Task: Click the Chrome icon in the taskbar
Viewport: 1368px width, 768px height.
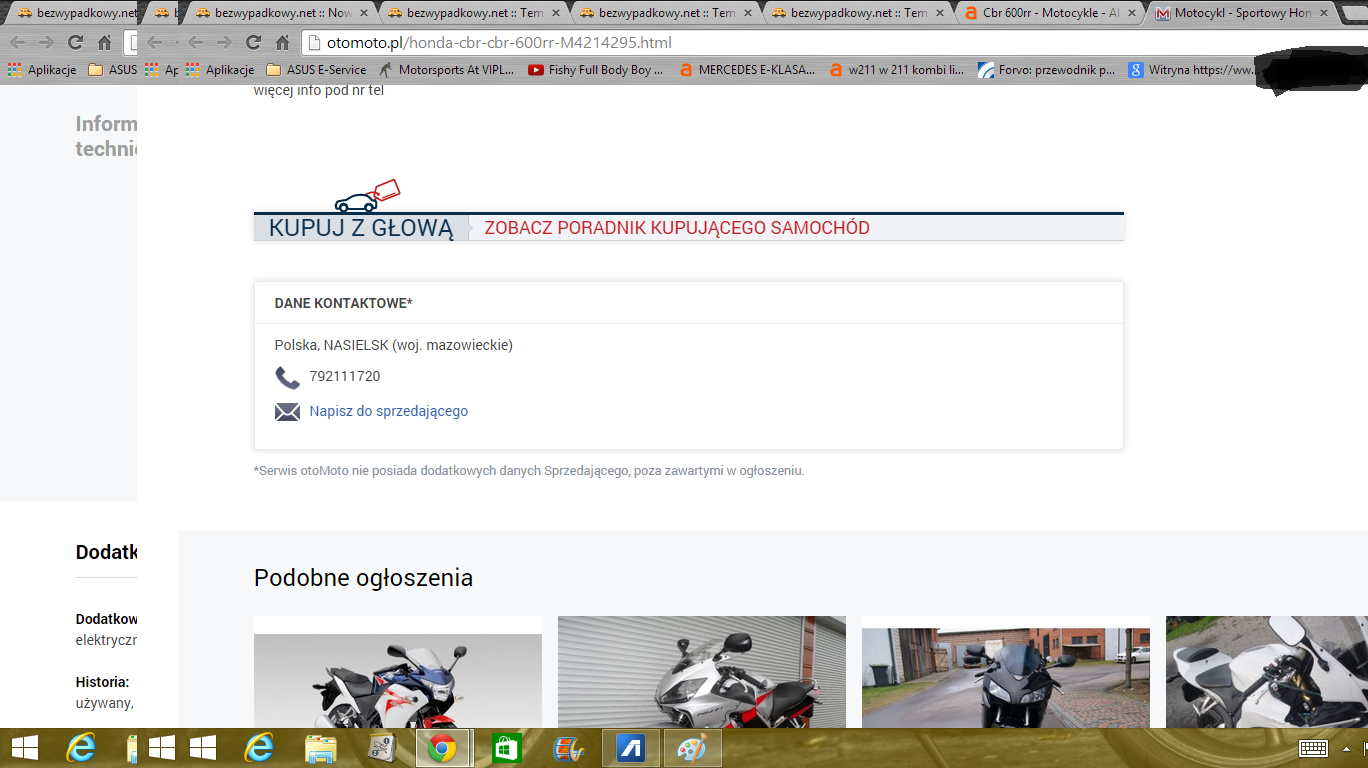Action: [442, 748]
